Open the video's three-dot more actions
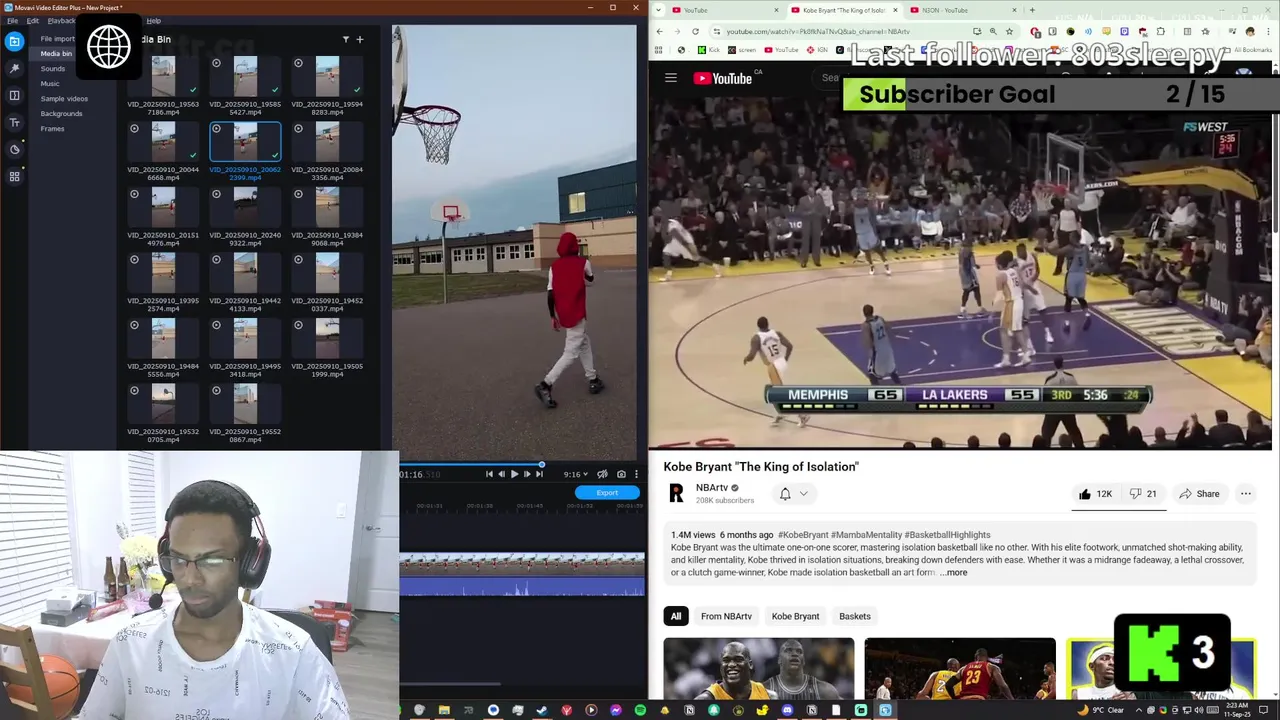Image resolution: width=1280 pixels, height=720 pixels. (1246, 494)
